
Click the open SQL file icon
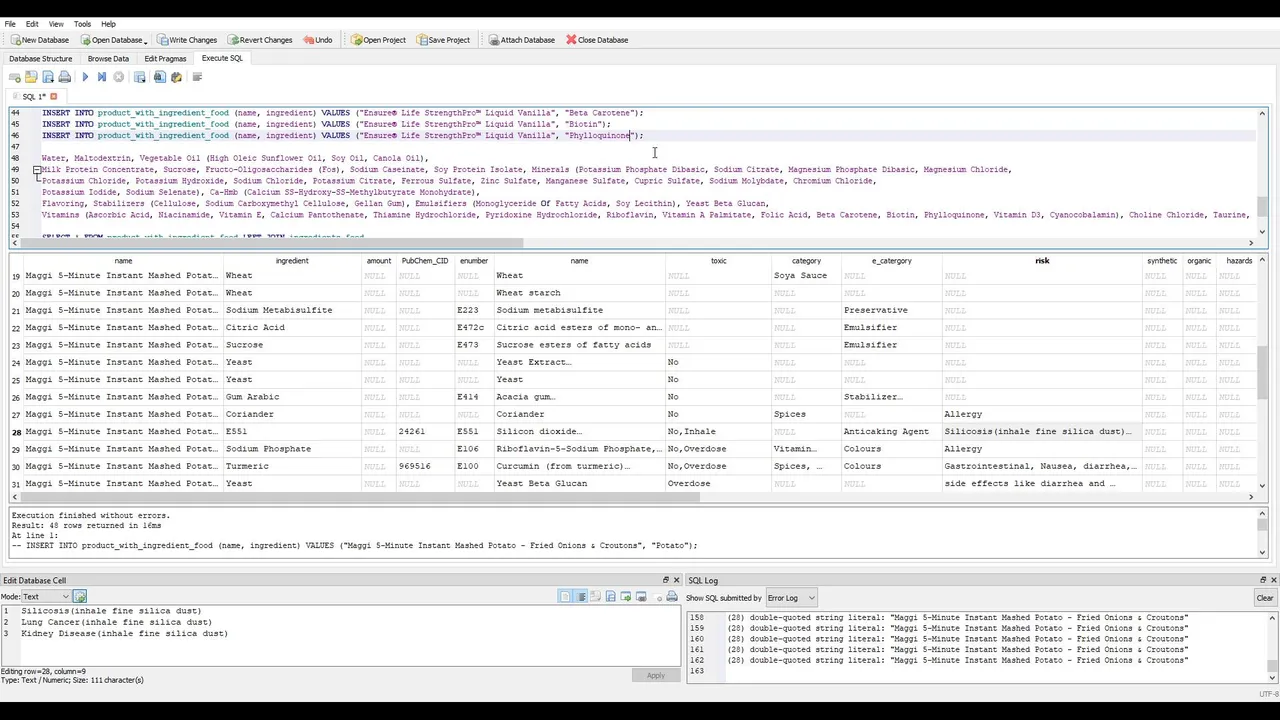(31, 77)
